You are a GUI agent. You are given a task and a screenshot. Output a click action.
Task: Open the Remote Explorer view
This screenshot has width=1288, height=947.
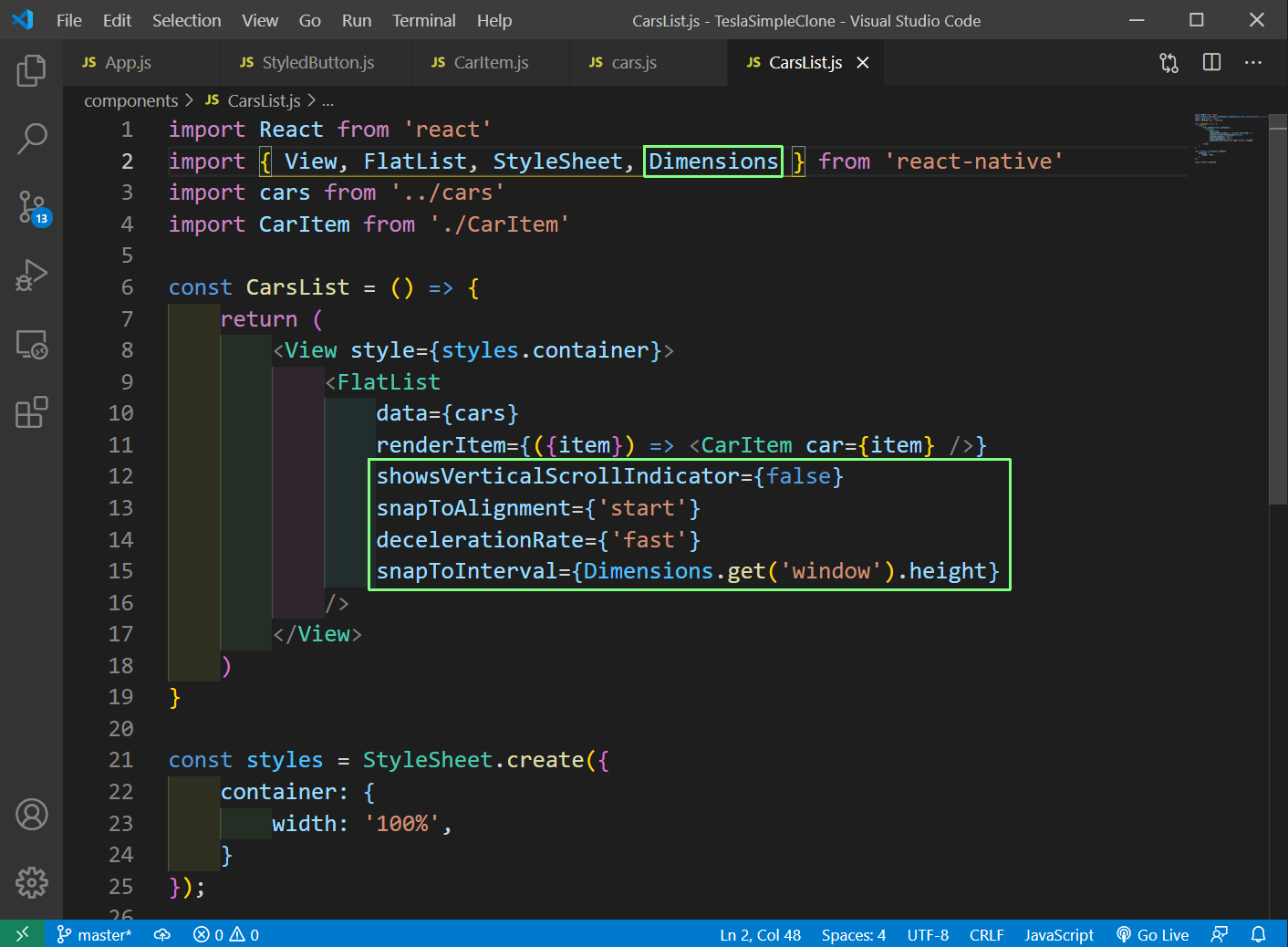click(x=31, y=344)
